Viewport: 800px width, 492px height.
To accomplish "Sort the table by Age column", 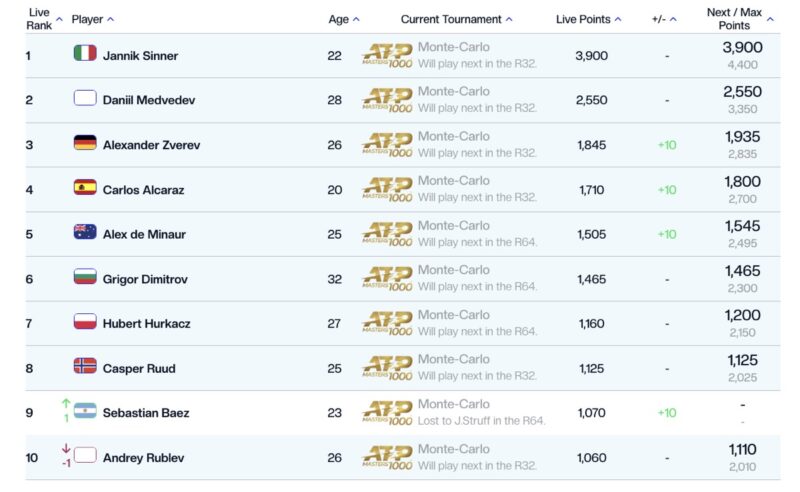I will 356,19.
